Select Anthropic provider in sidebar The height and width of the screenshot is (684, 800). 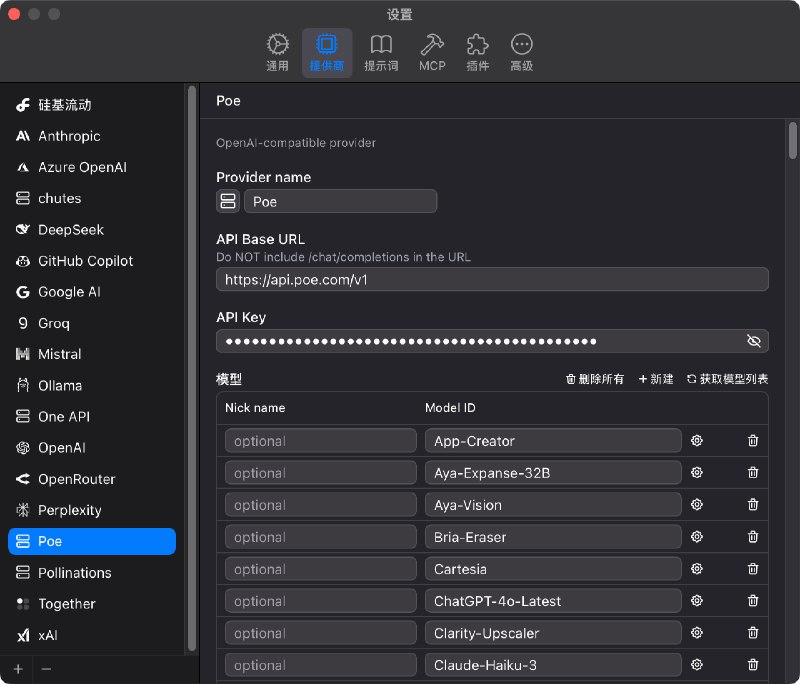92,136
